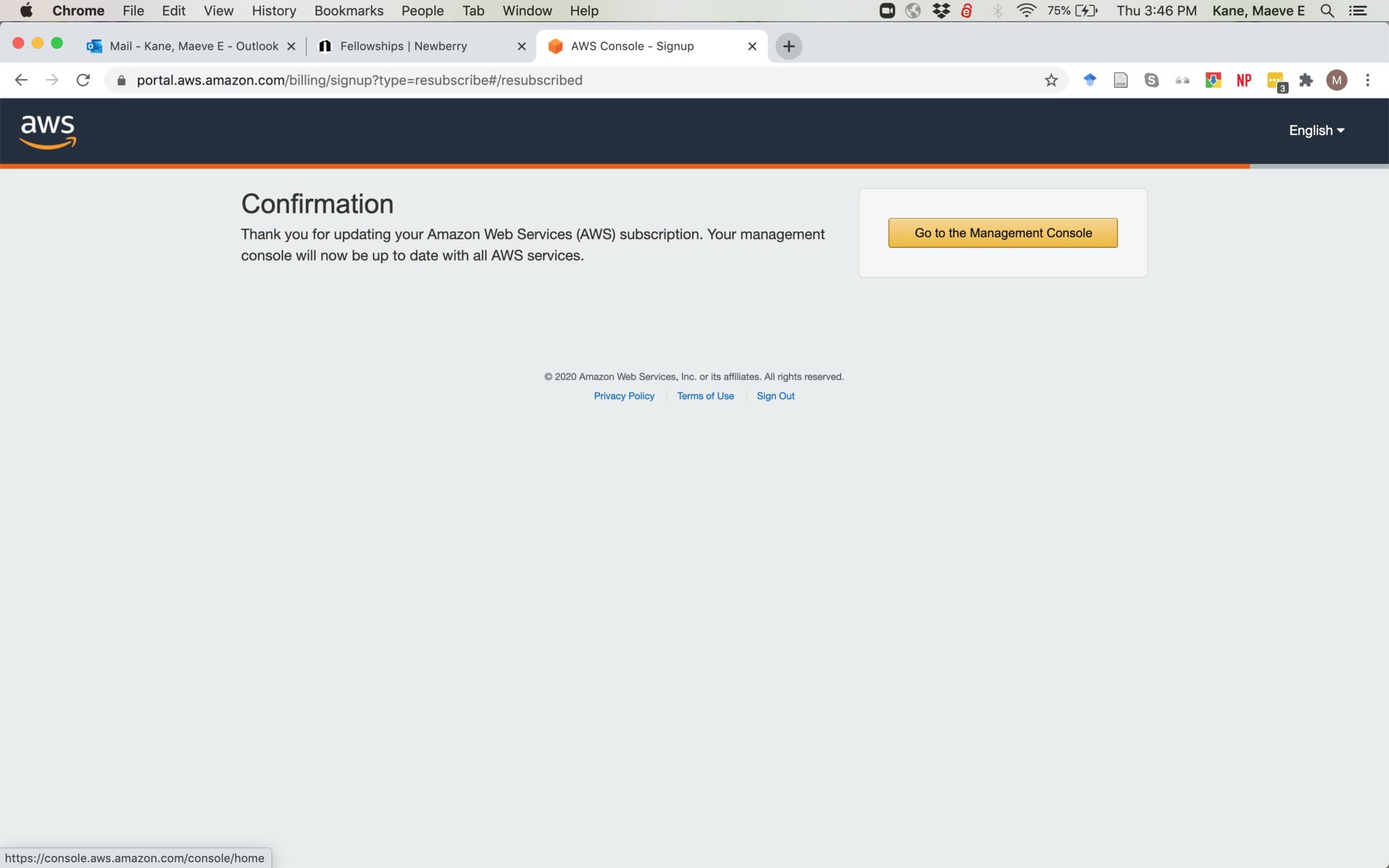Click the AWS logo in header
1389x868 pixels.
(48, 131)
